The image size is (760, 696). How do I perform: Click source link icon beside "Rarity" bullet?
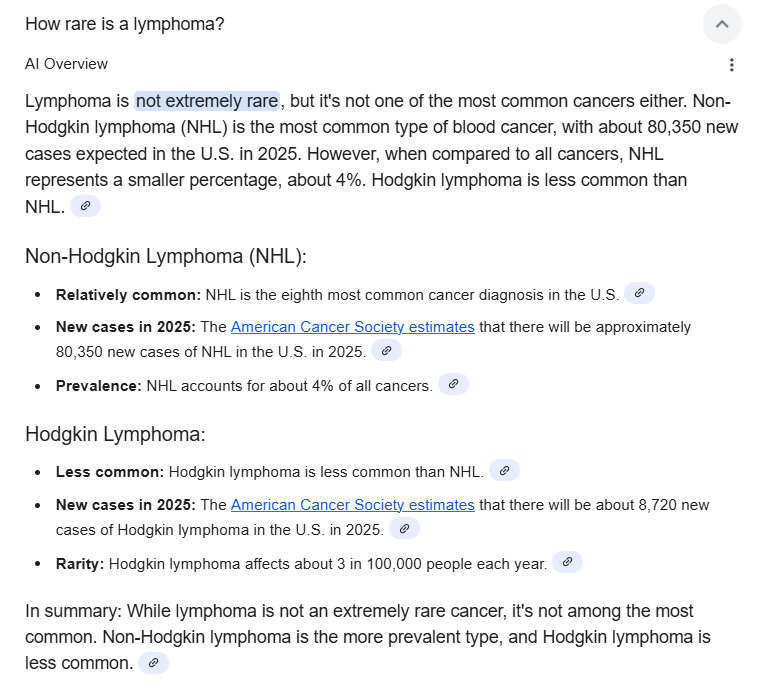[x=567, y=562]
